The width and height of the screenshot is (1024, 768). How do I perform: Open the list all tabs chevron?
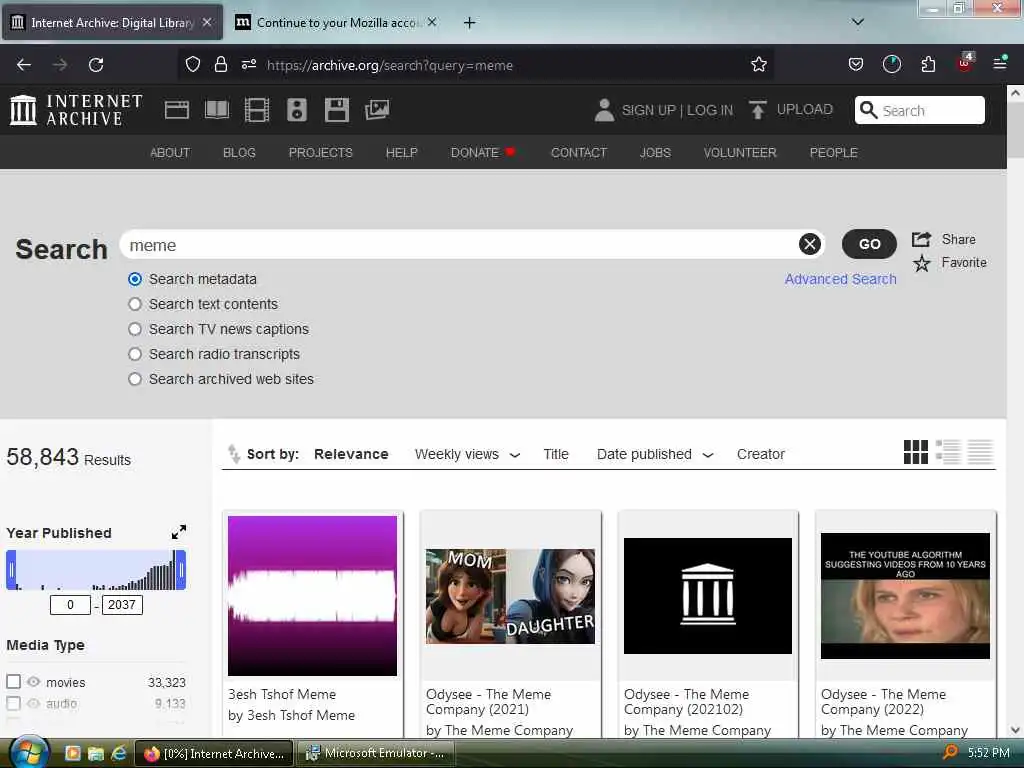(x=857, y=22)
